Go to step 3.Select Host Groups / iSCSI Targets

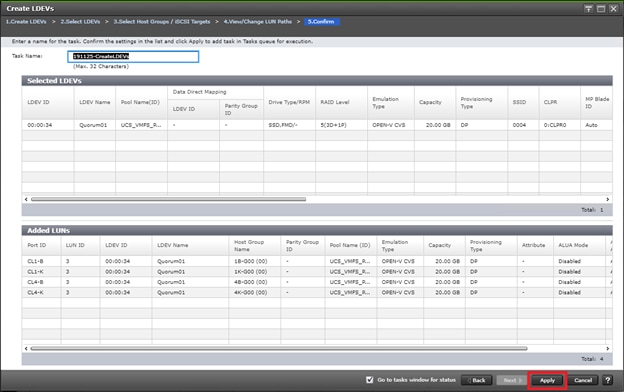point(162,21)
